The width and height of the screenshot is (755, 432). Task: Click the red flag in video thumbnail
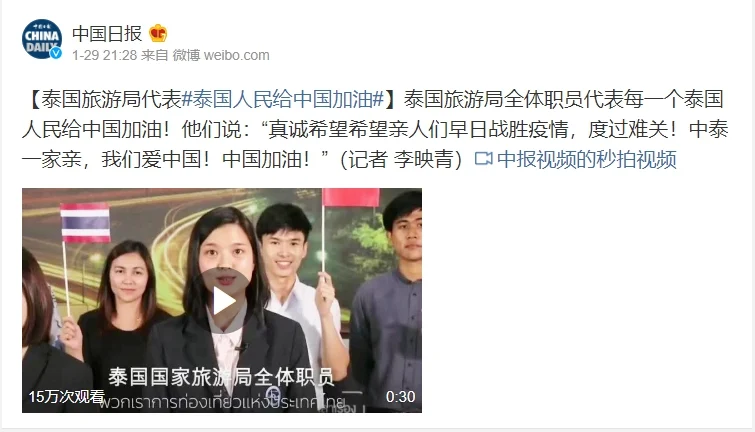351,197
